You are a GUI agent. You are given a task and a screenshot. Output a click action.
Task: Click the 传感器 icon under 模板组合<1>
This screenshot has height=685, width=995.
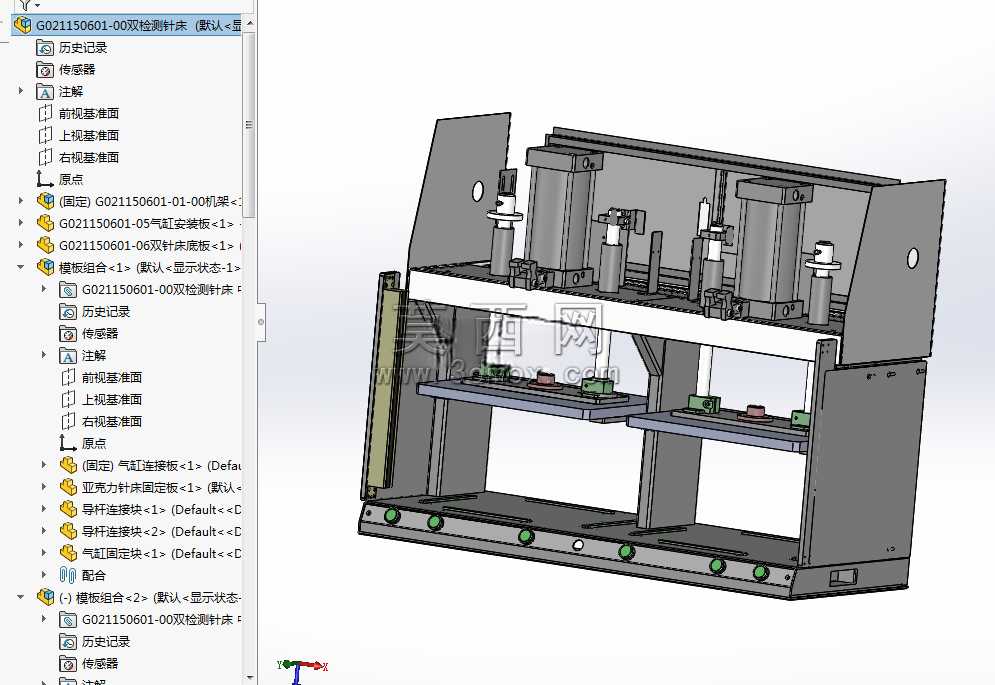click(68, 333)
